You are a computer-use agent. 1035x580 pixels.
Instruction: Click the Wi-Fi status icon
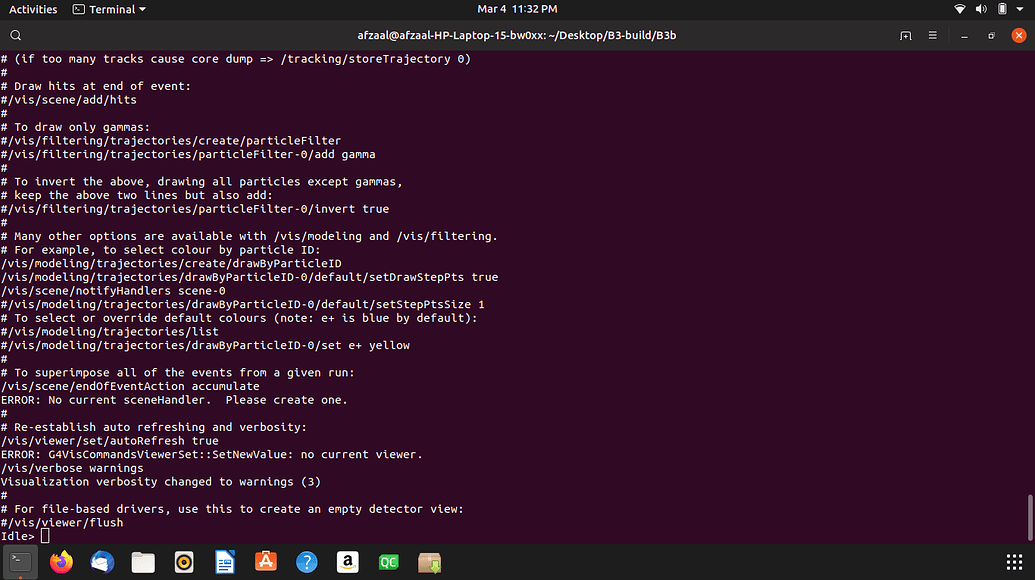click(x=960, y=9)
